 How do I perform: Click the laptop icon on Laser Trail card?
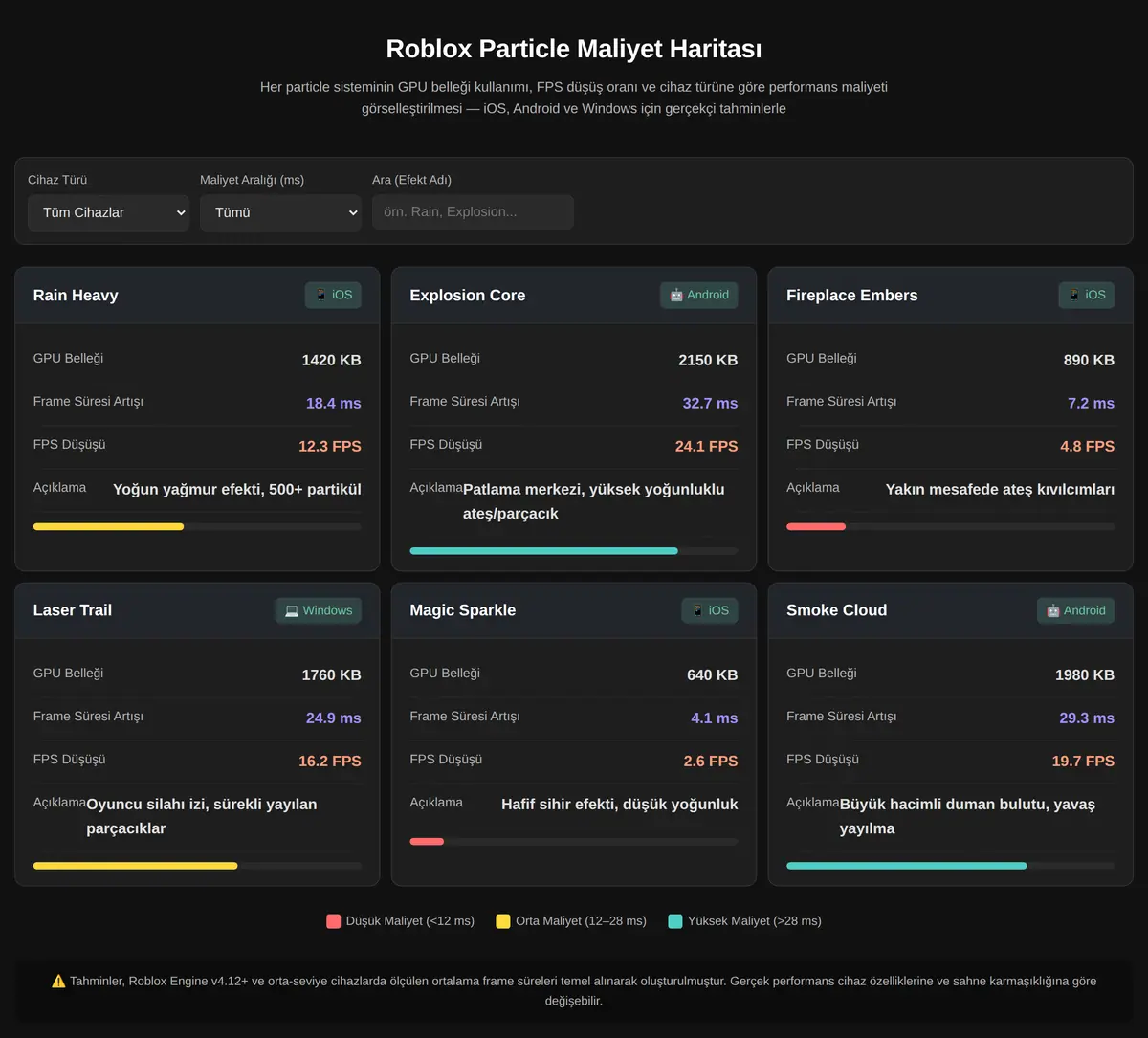point(292,610)
